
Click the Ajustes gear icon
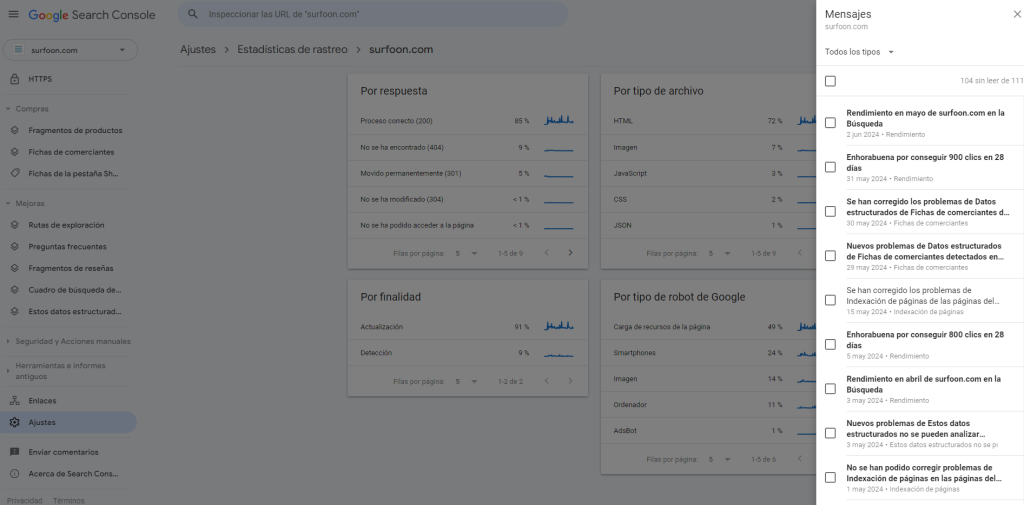14,422
